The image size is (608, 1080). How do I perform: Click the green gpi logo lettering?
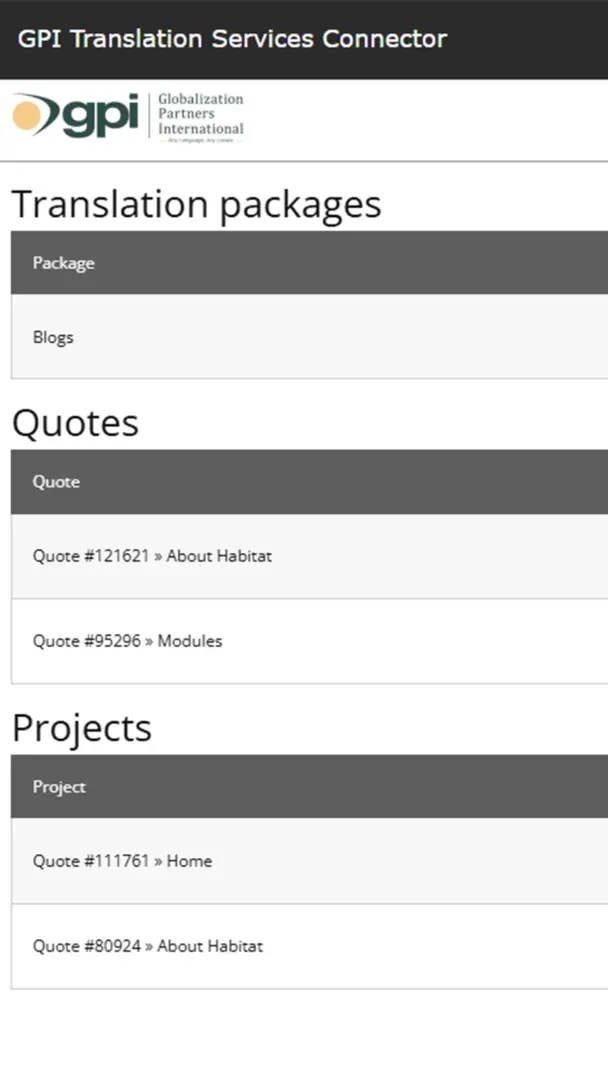click(100, 117)
